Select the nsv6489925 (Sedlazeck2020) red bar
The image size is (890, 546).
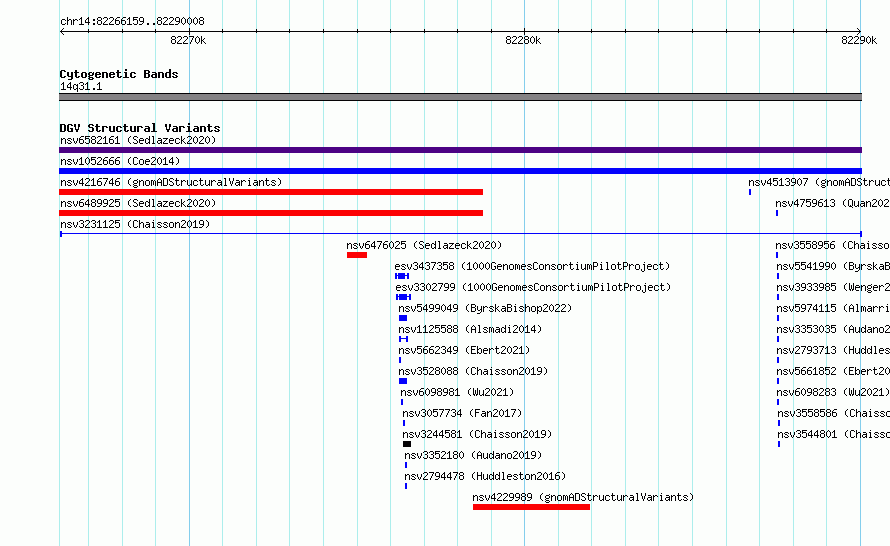point(271,213)
